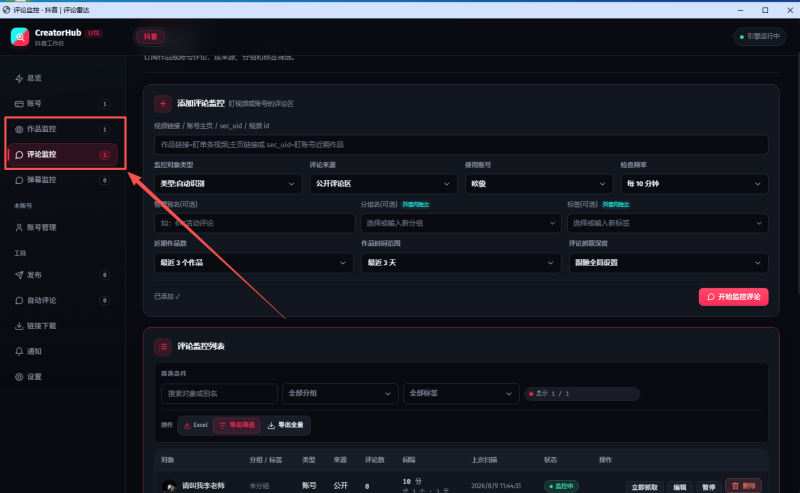The image size is (800, 493).
Task: Click the 立即抓取 button in the row
Action: (644, 487)
